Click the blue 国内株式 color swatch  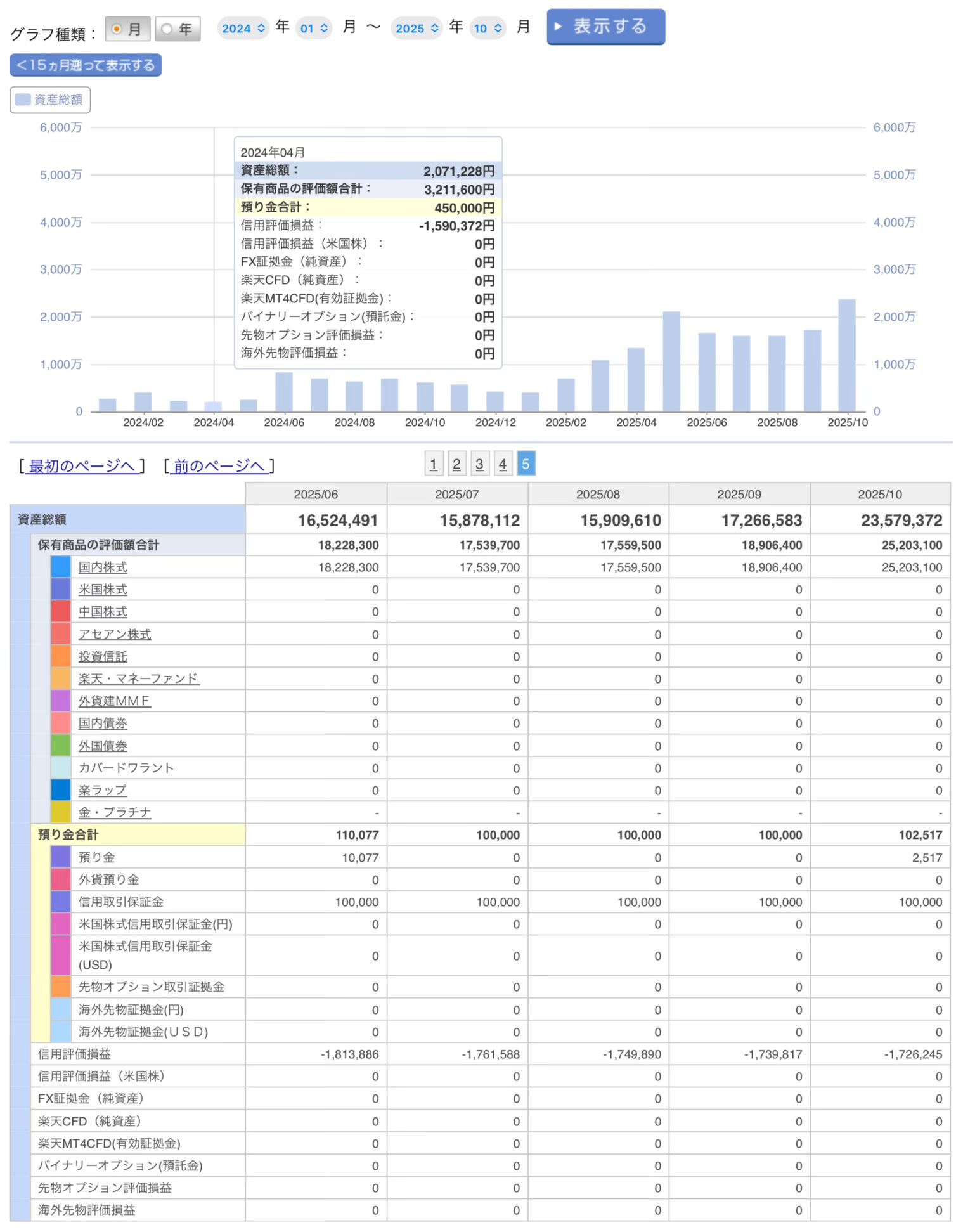61,567
